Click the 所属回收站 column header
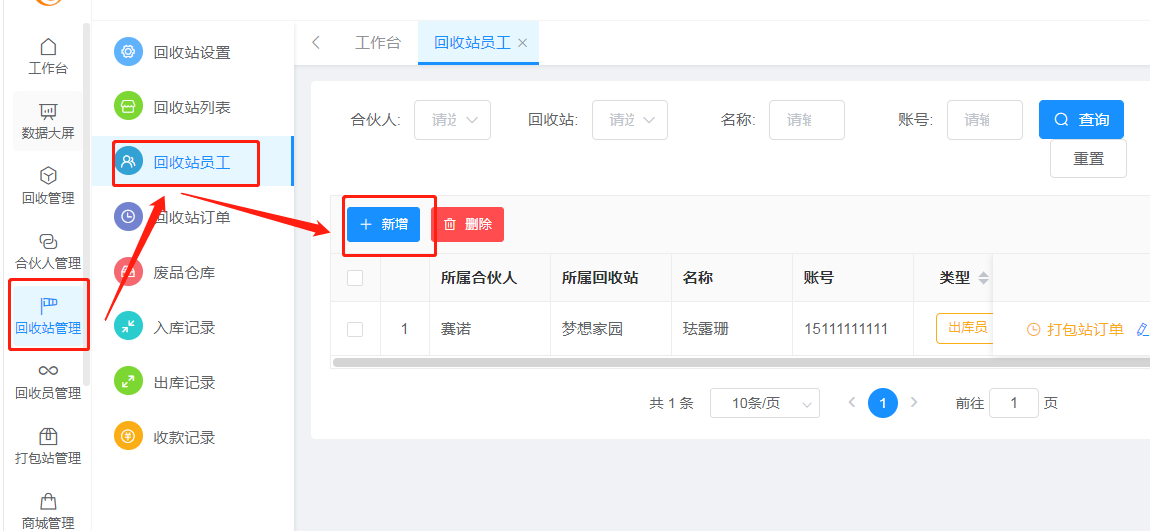The image size is (1150, 531). [x=600, y=278]
